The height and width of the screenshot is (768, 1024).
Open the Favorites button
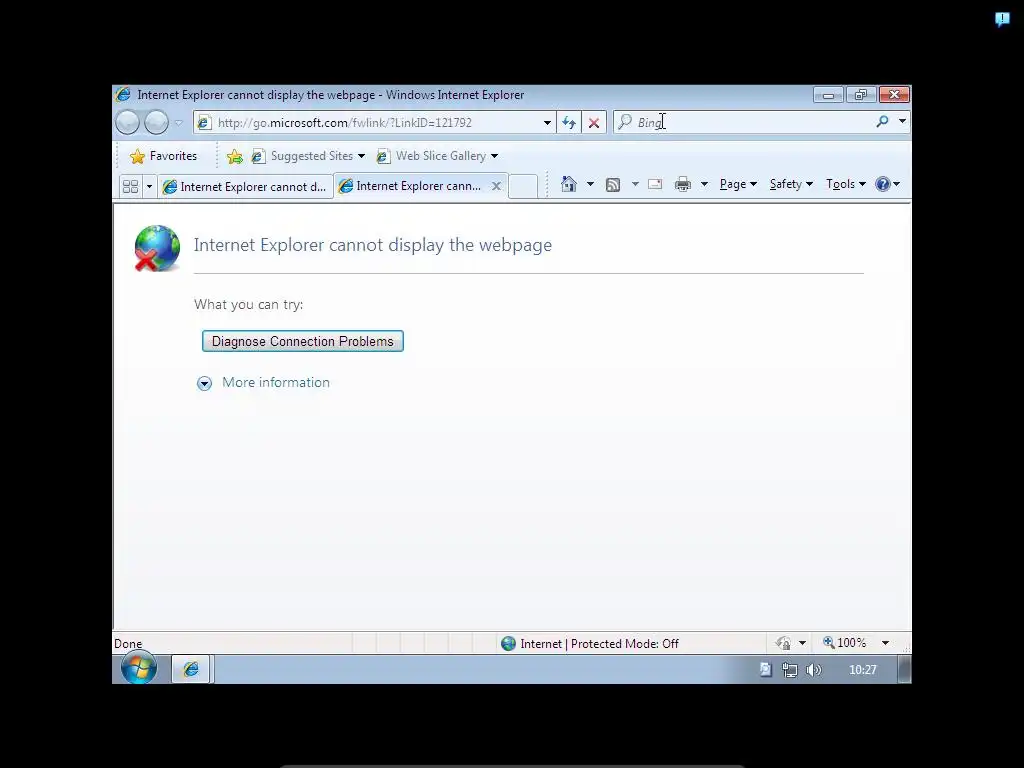tap(163, 156)
